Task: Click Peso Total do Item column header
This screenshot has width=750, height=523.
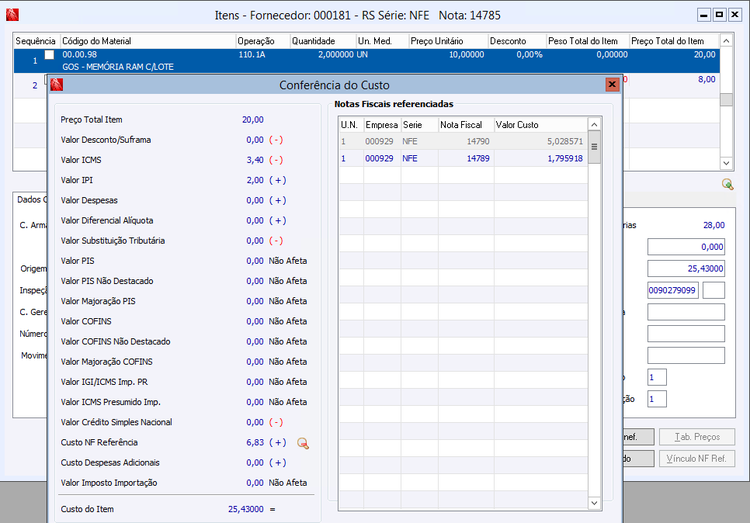Action: (x=587, y=41)
